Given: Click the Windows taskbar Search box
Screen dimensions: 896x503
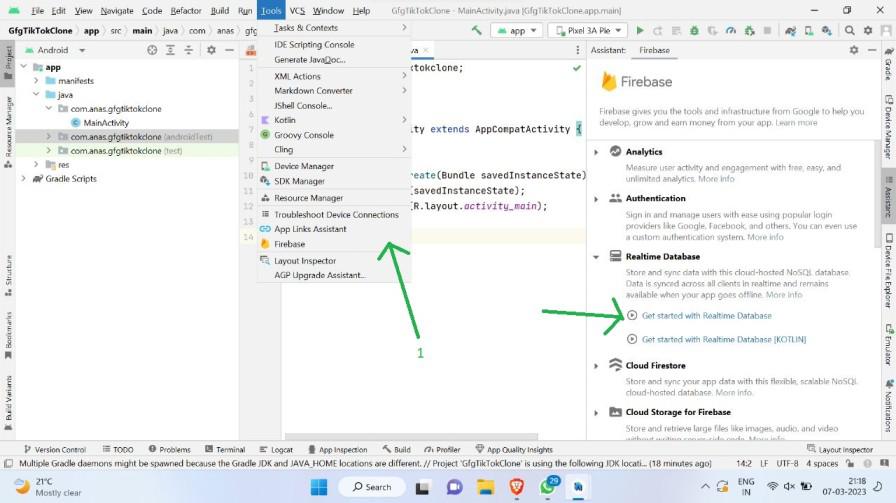Looking at the screenshot, I should [x=372, y=487].
